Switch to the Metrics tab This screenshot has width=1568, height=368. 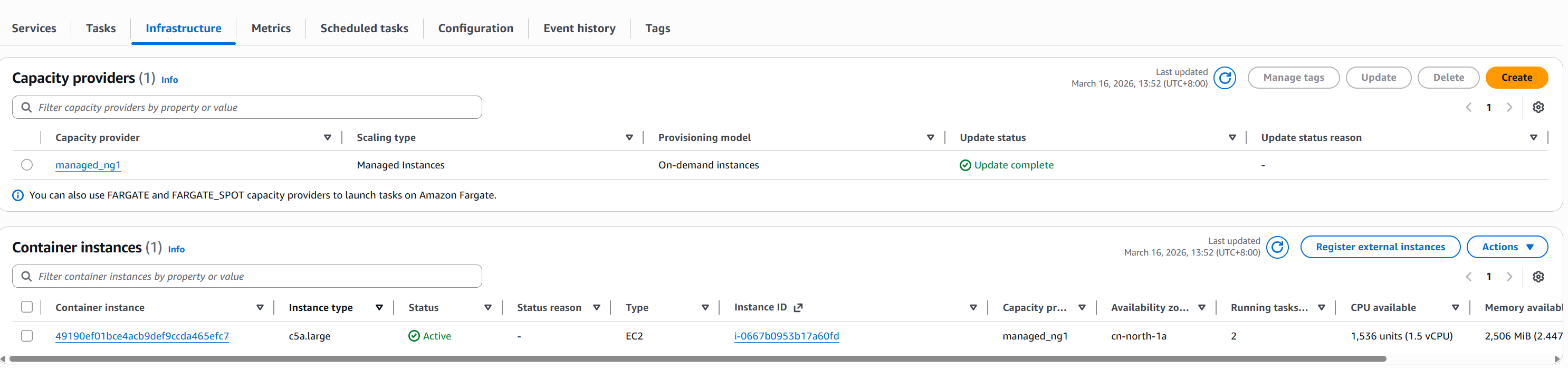click(271, 29)
